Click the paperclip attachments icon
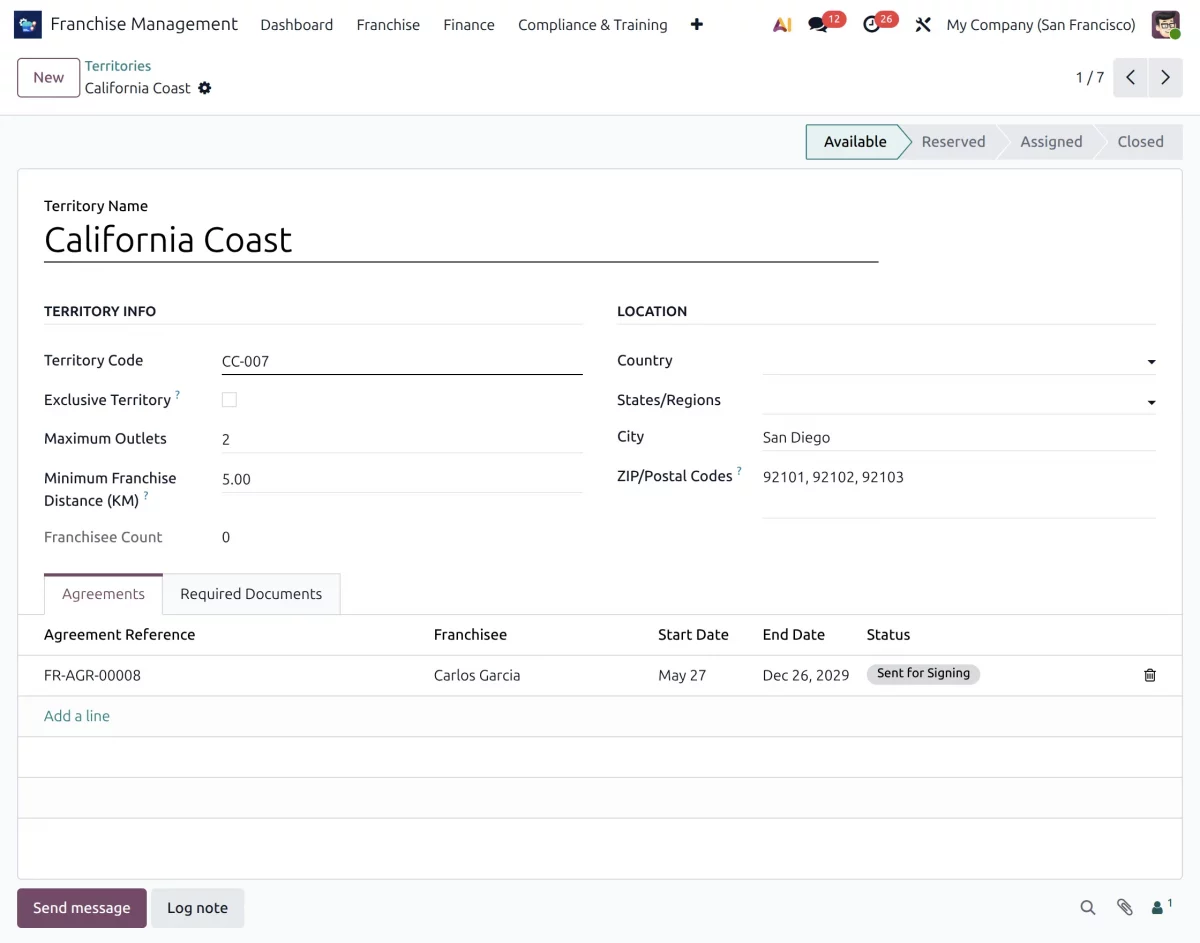Image resolution: width=1200 pixels, height=943 pixels. point(1125,908)
